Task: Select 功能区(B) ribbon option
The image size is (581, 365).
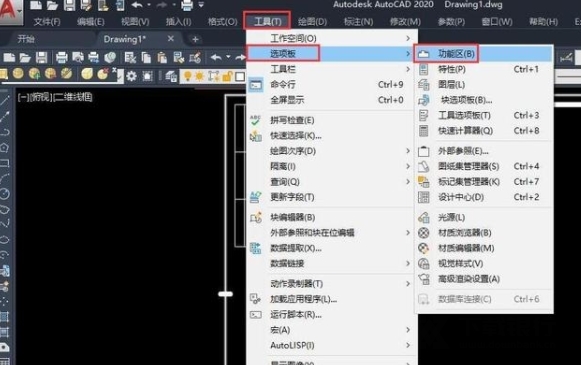Action: click(x=484, y=54)
